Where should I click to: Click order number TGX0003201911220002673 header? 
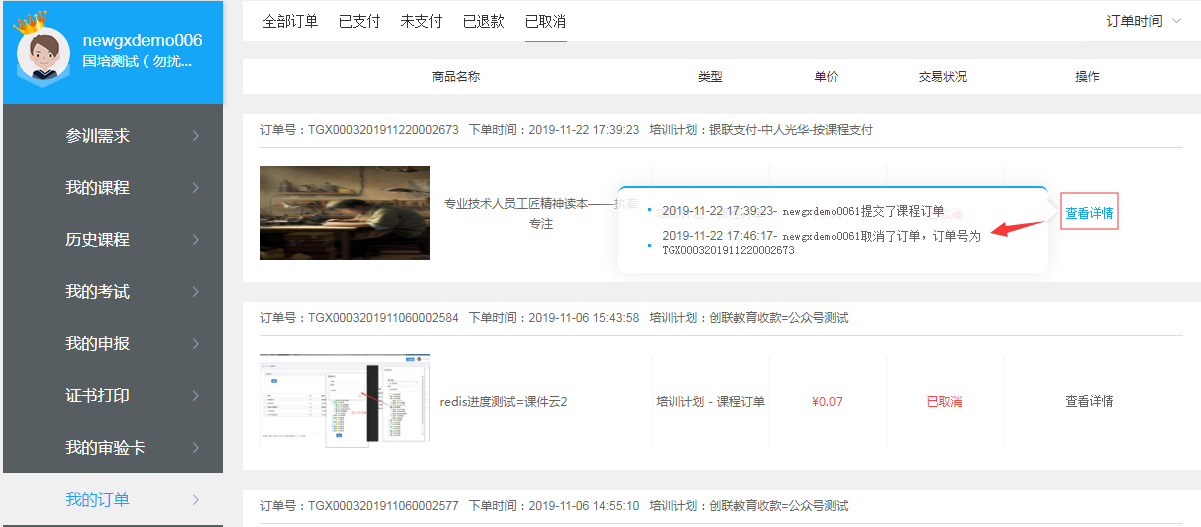click(x=359, y=130)
